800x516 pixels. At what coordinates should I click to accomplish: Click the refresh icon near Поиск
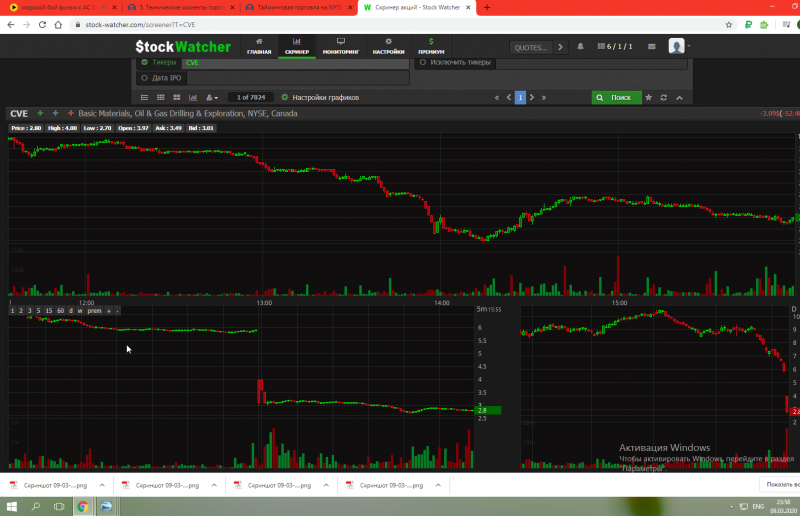(664, 97)
